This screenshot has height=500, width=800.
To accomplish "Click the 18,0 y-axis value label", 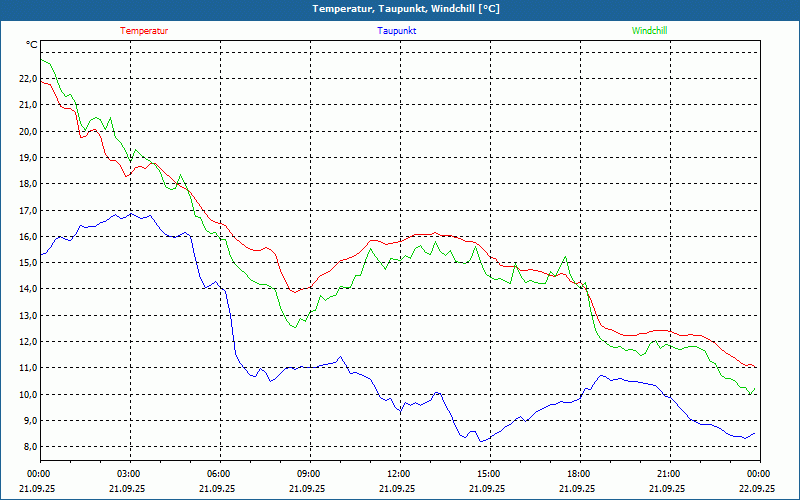I will pyautogui.click(x=27, y=184).
